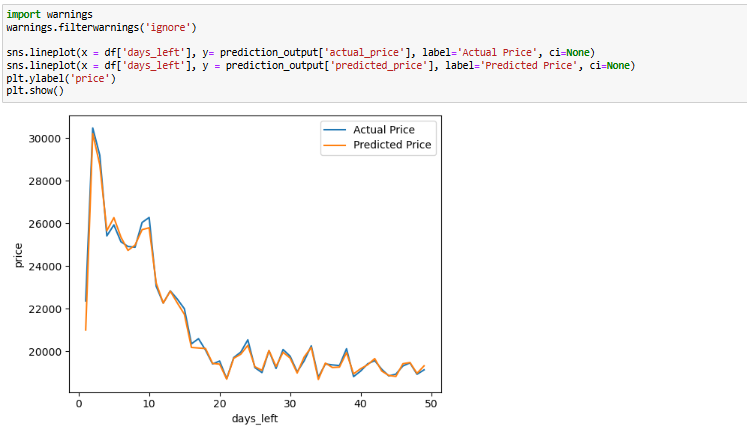Click the 26000 y-axis tick label
The image size is (747, 437).
pyautogui.click(x=47, y=224)
